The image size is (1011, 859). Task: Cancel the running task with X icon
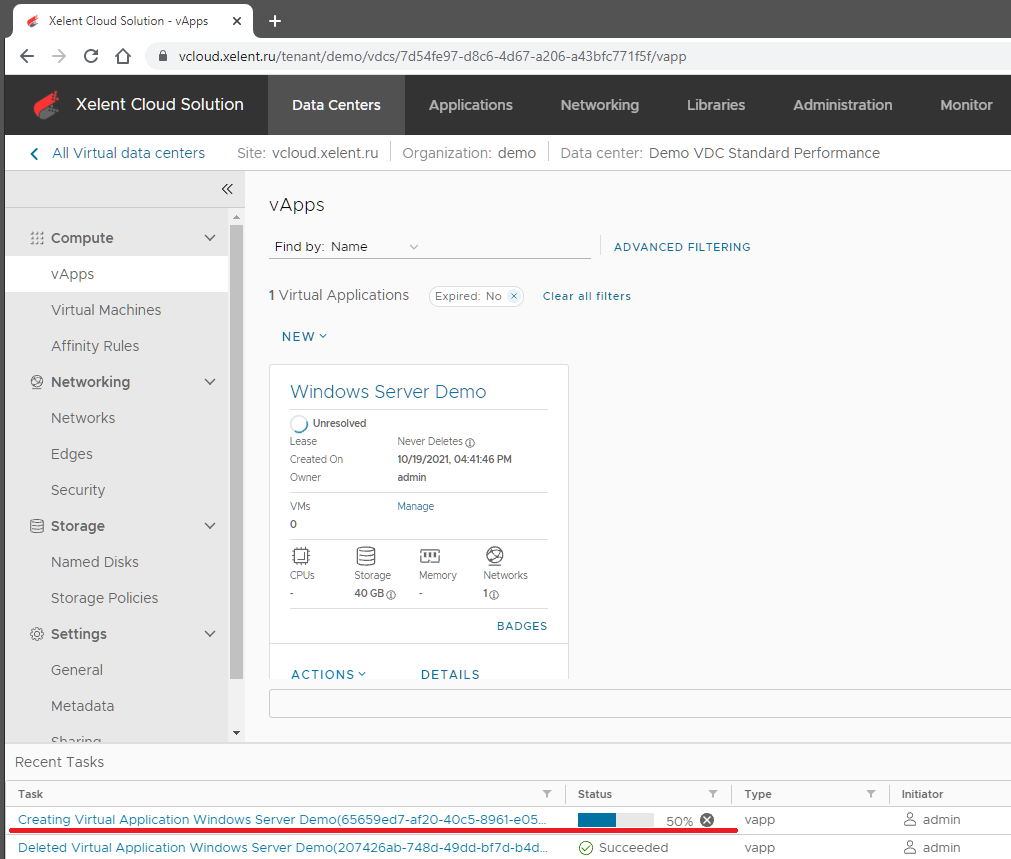(707, 820)
